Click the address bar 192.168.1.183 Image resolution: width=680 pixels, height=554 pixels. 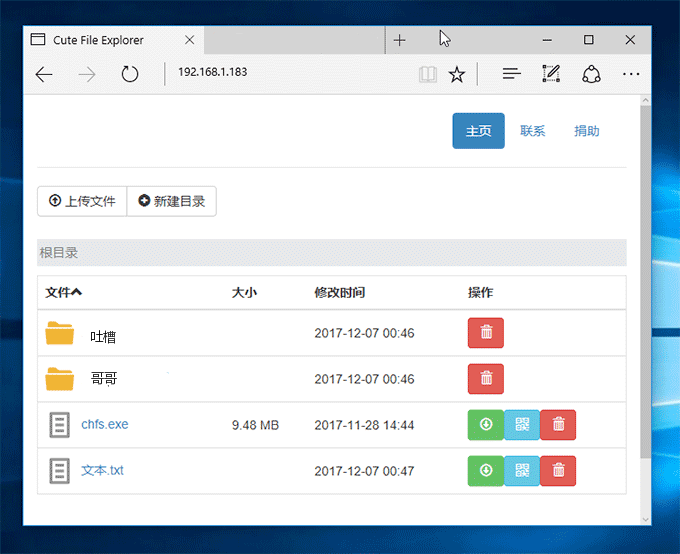tap(212, 72)
